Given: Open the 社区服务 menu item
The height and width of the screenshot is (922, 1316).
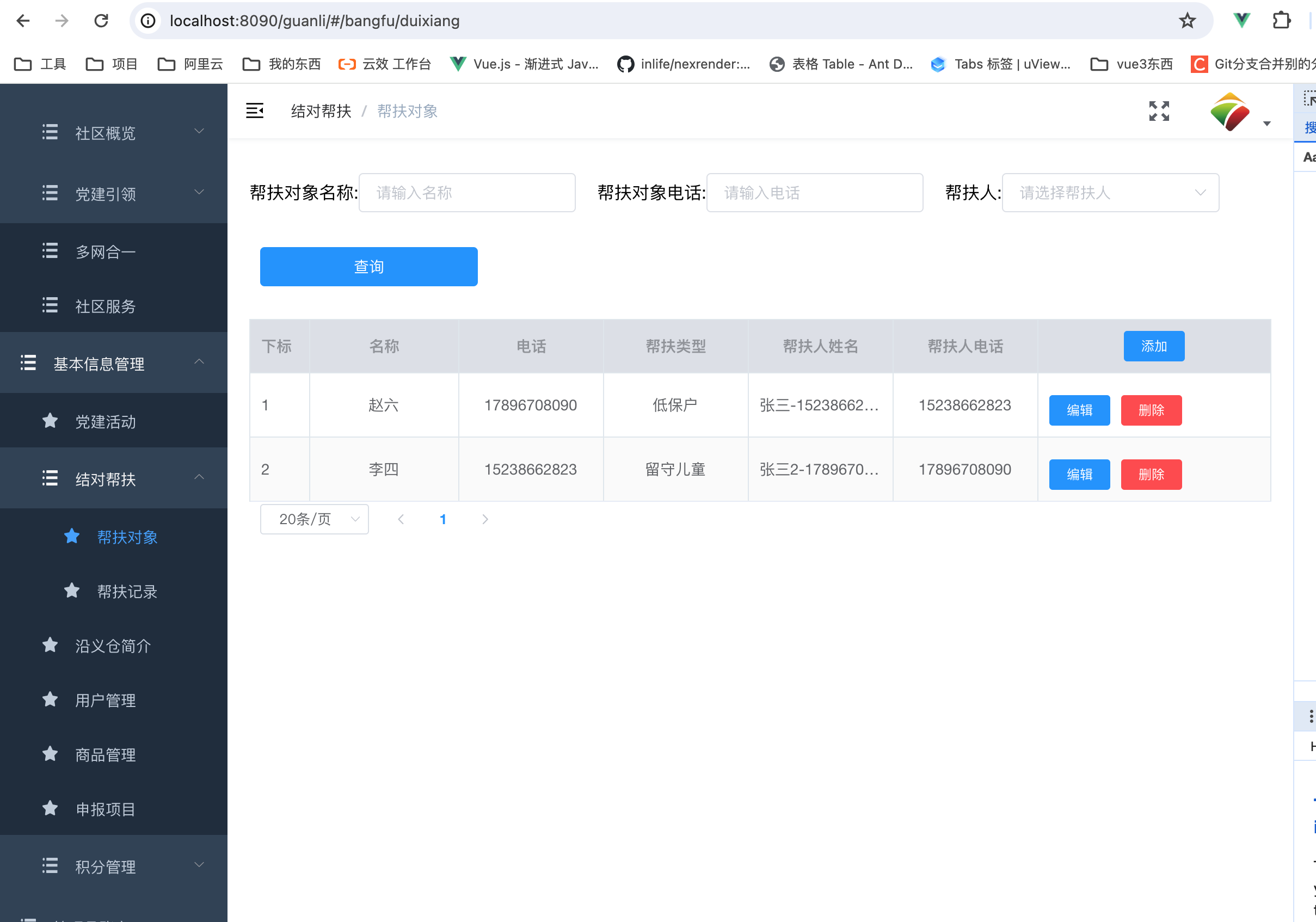Looking at the screenshot, I should point(114,305).
